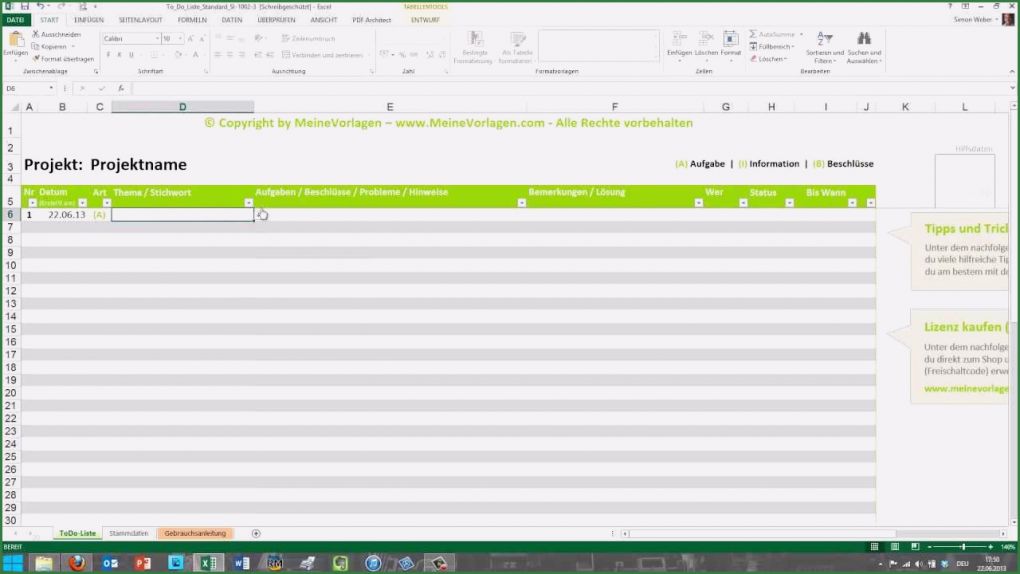Open the Calibri font name dropdown

[x=157, y=38]
